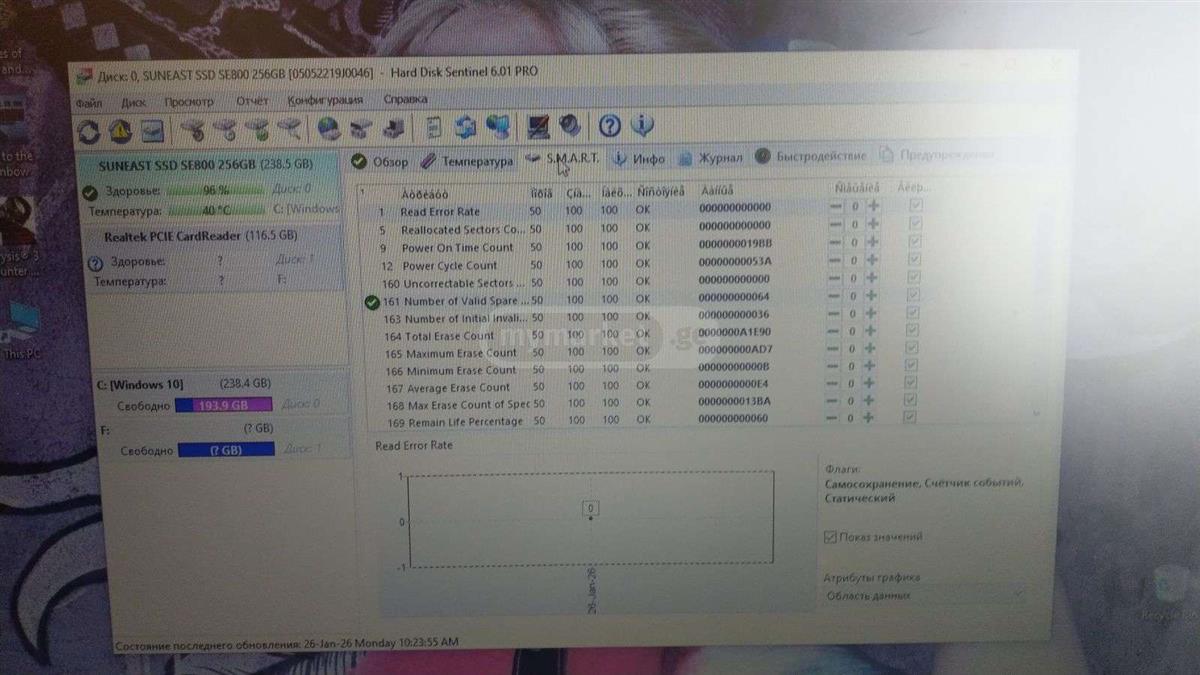The width and height of the screenshot is (1200, 675).
Task: Open Help via the blue question mark icon
Action: coord(610,126)
